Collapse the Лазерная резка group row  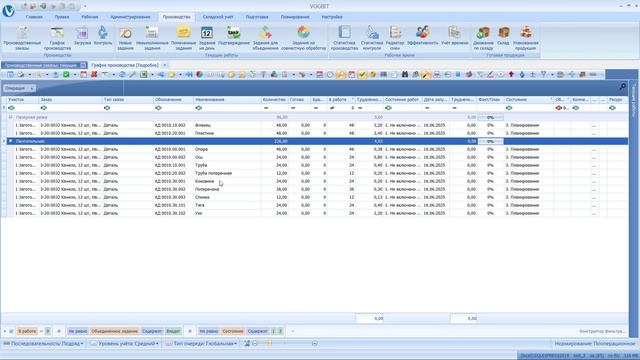(x=11, y=117)
